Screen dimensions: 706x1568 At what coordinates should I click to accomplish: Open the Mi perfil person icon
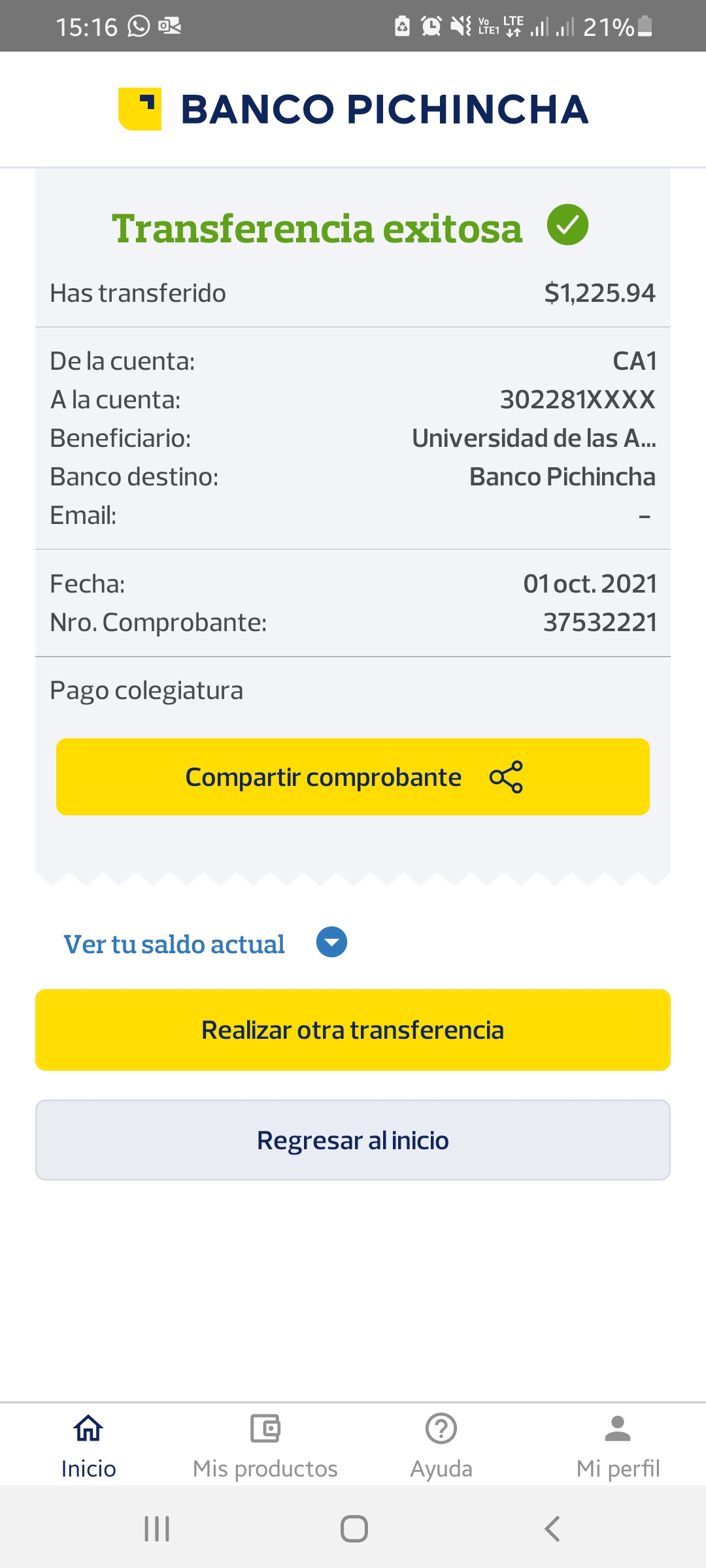618,1428
